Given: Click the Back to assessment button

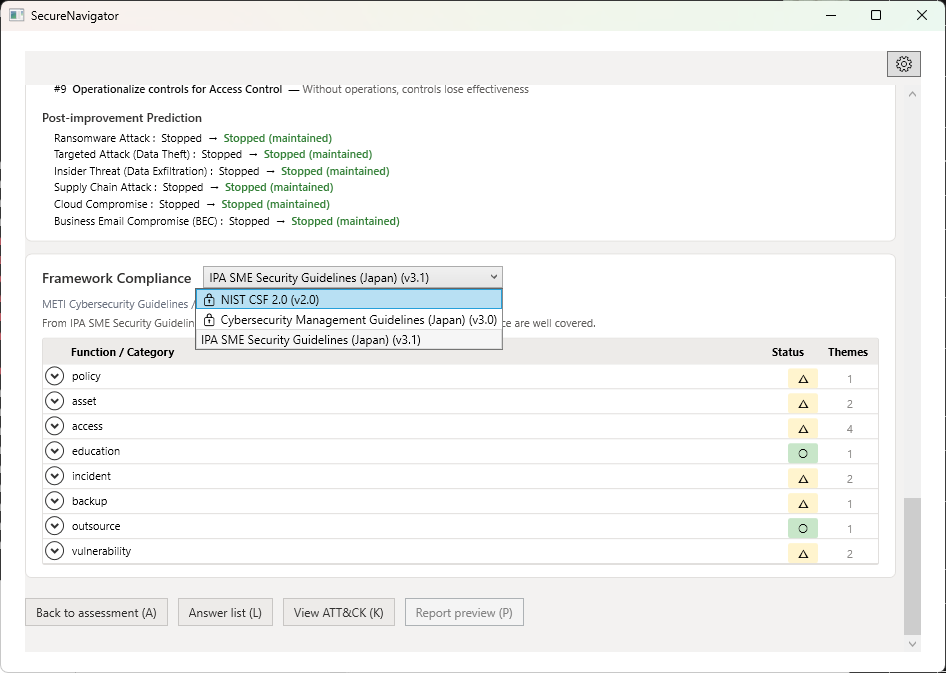Looking at the screenshot, I should [x=96, y=612].
